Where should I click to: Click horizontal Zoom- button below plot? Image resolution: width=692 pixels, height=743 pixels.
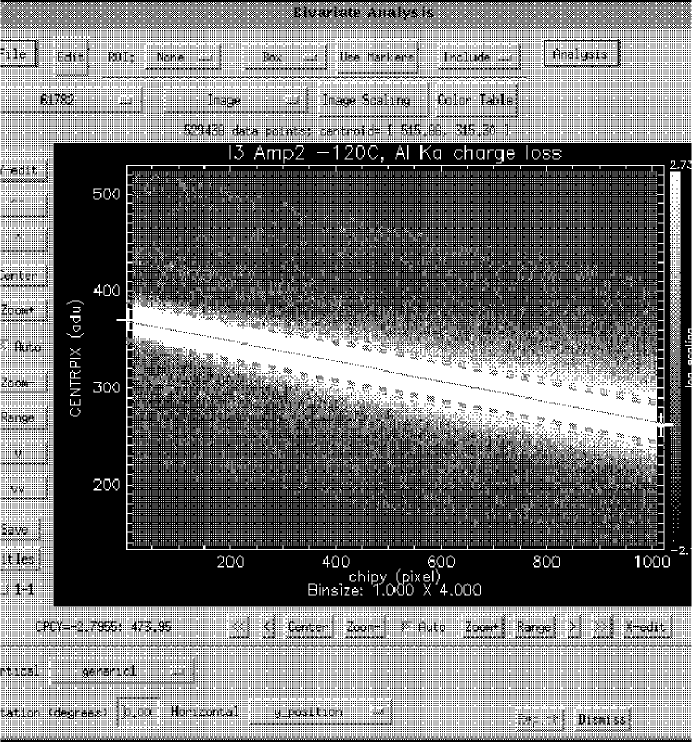(x=364, y=628)
